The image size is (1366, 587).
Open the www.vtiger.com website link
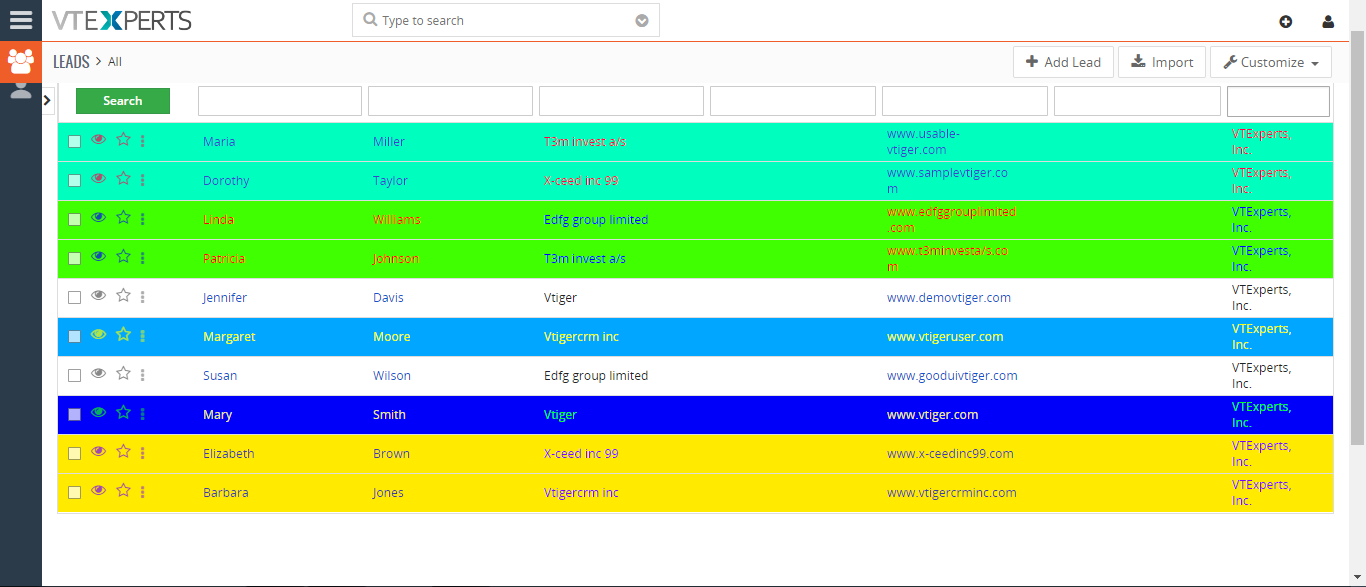click(x=933, y=415)
